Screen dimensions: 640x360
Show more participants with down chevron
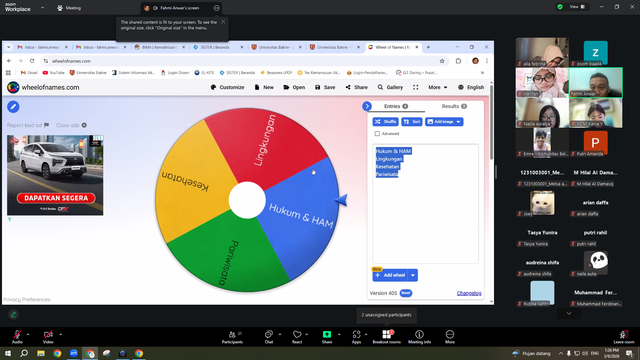pyautogui.click(x=569, y=313)
